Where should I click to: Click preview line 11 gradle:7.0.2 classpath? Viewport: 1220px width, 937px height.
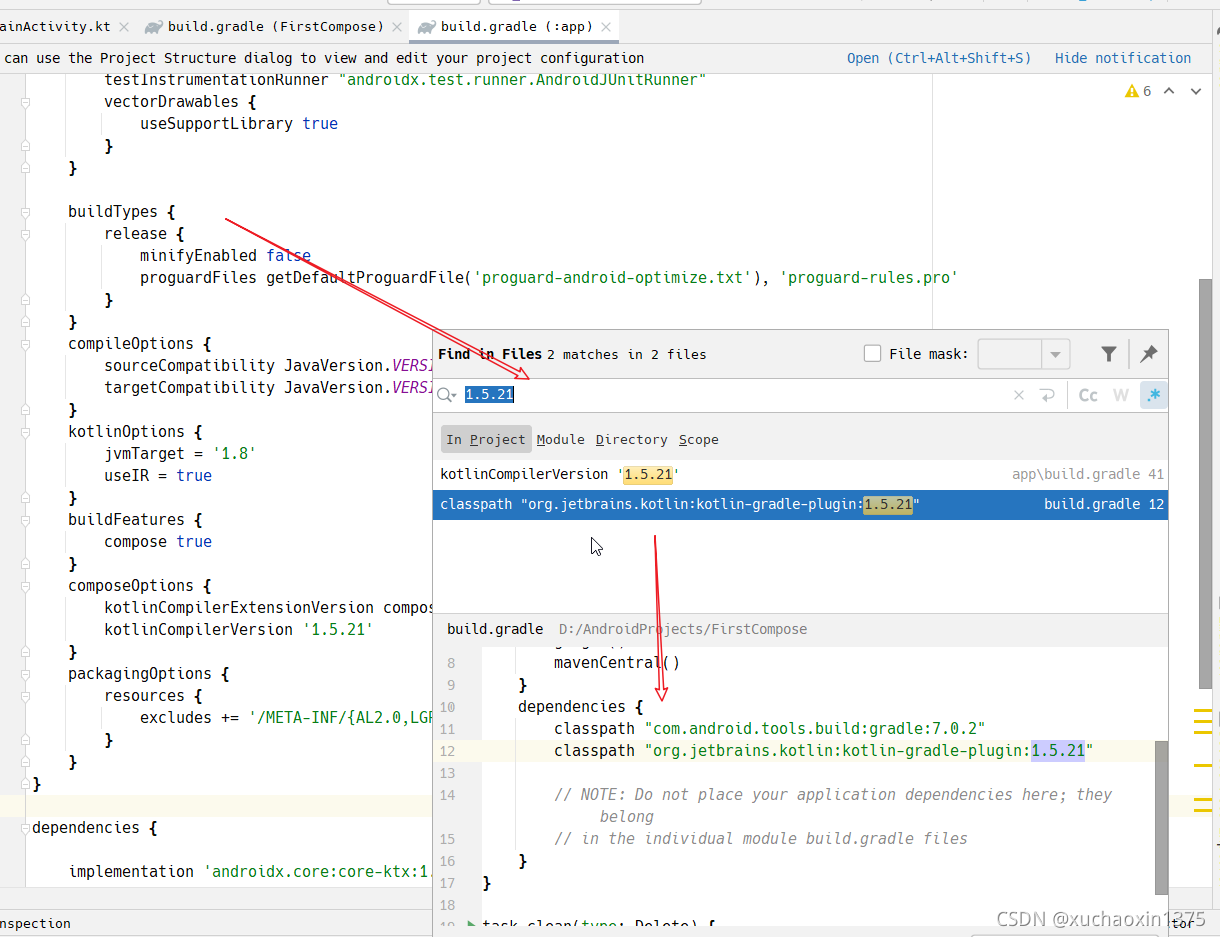tap(770, 728)
